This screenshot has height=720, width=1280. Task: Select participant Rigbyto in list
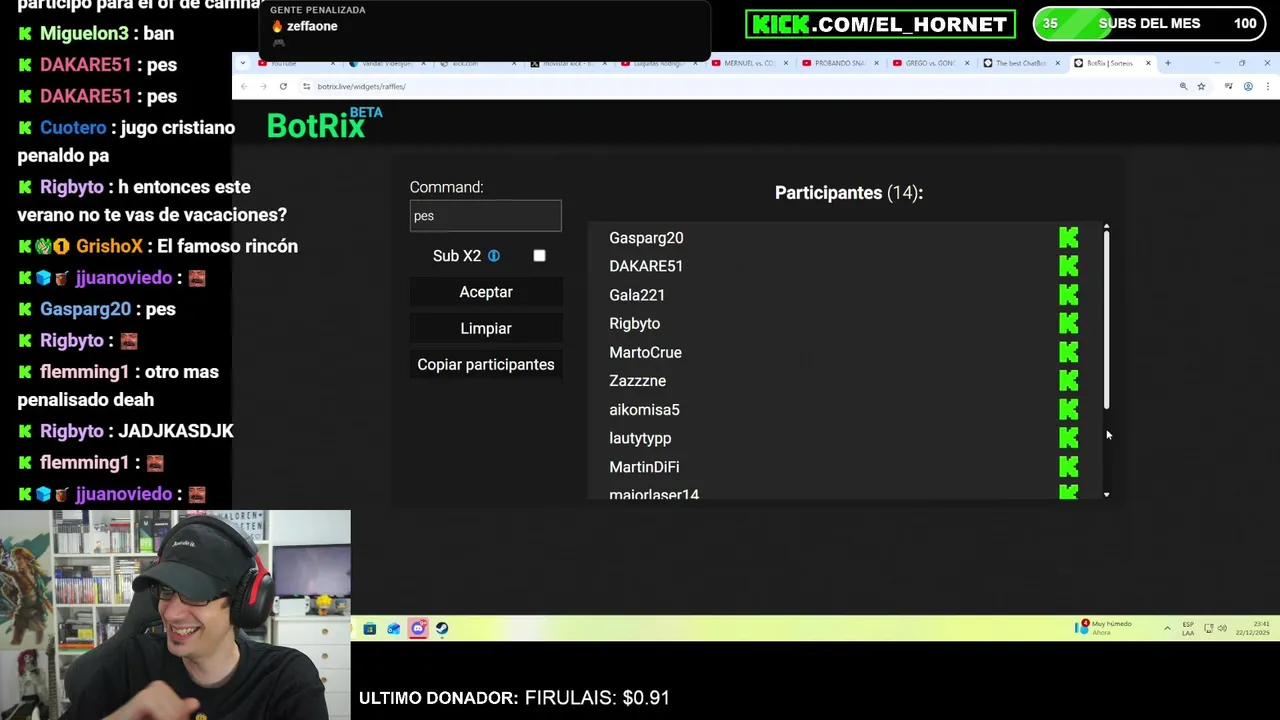click(634, 324)
